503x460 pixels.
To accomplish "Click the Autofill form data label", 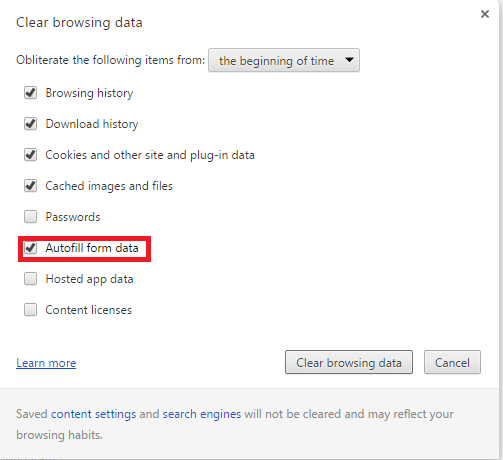I will (x=92, y=248).
